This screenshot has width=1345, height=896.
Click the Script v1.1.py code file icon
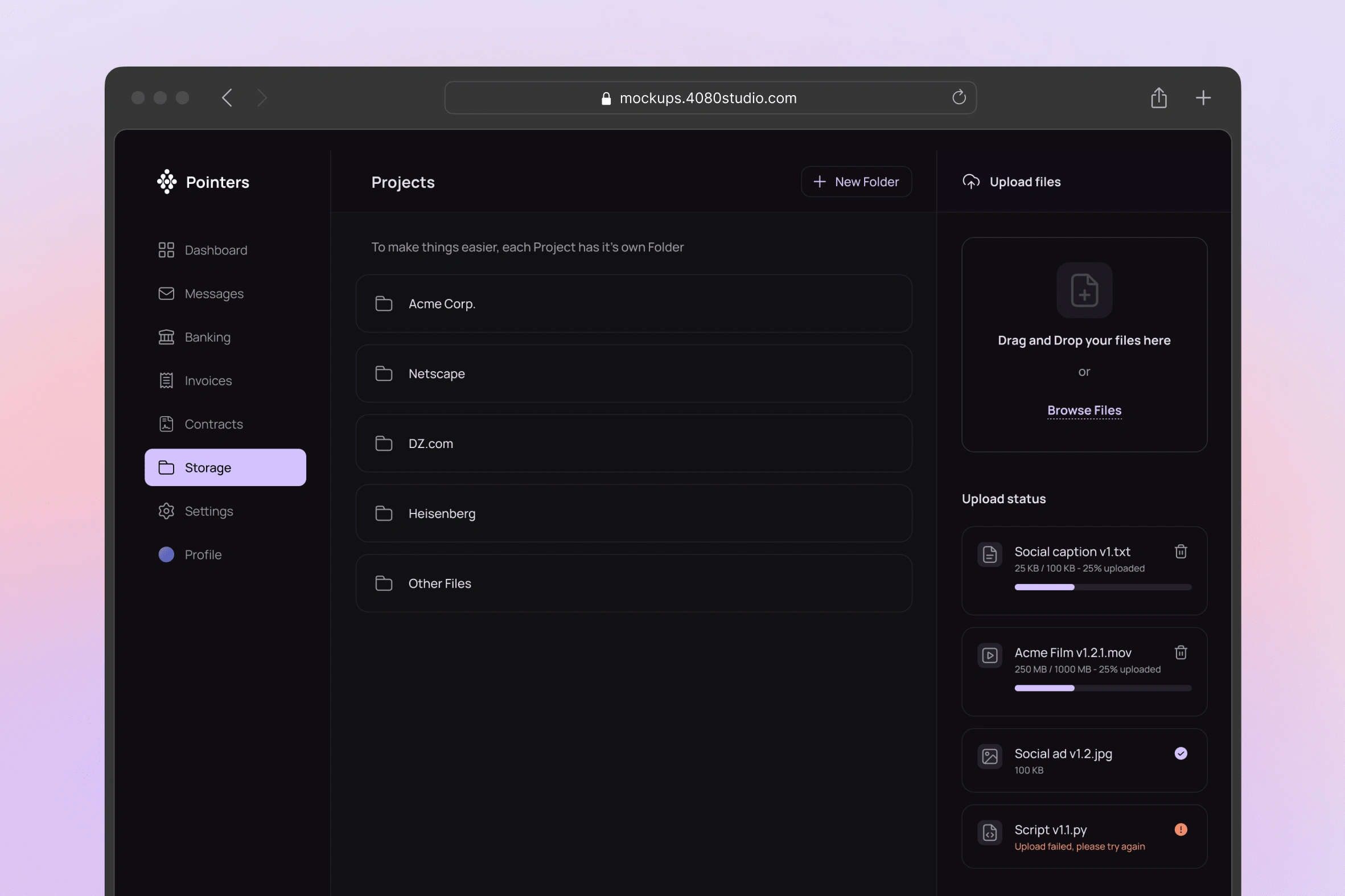[990, 833]
